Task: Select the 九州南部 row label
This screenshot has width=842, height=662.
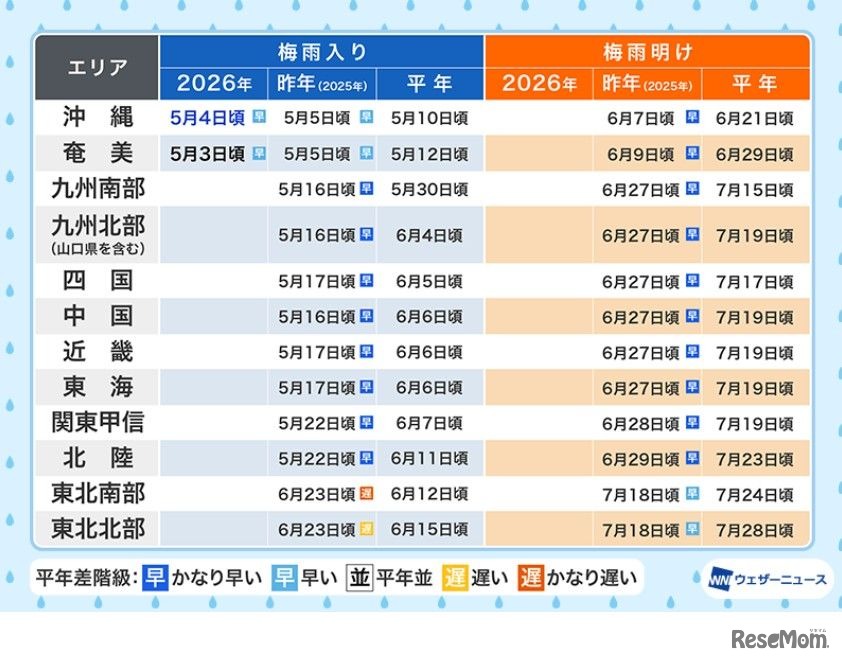Action: coord(97,189)
